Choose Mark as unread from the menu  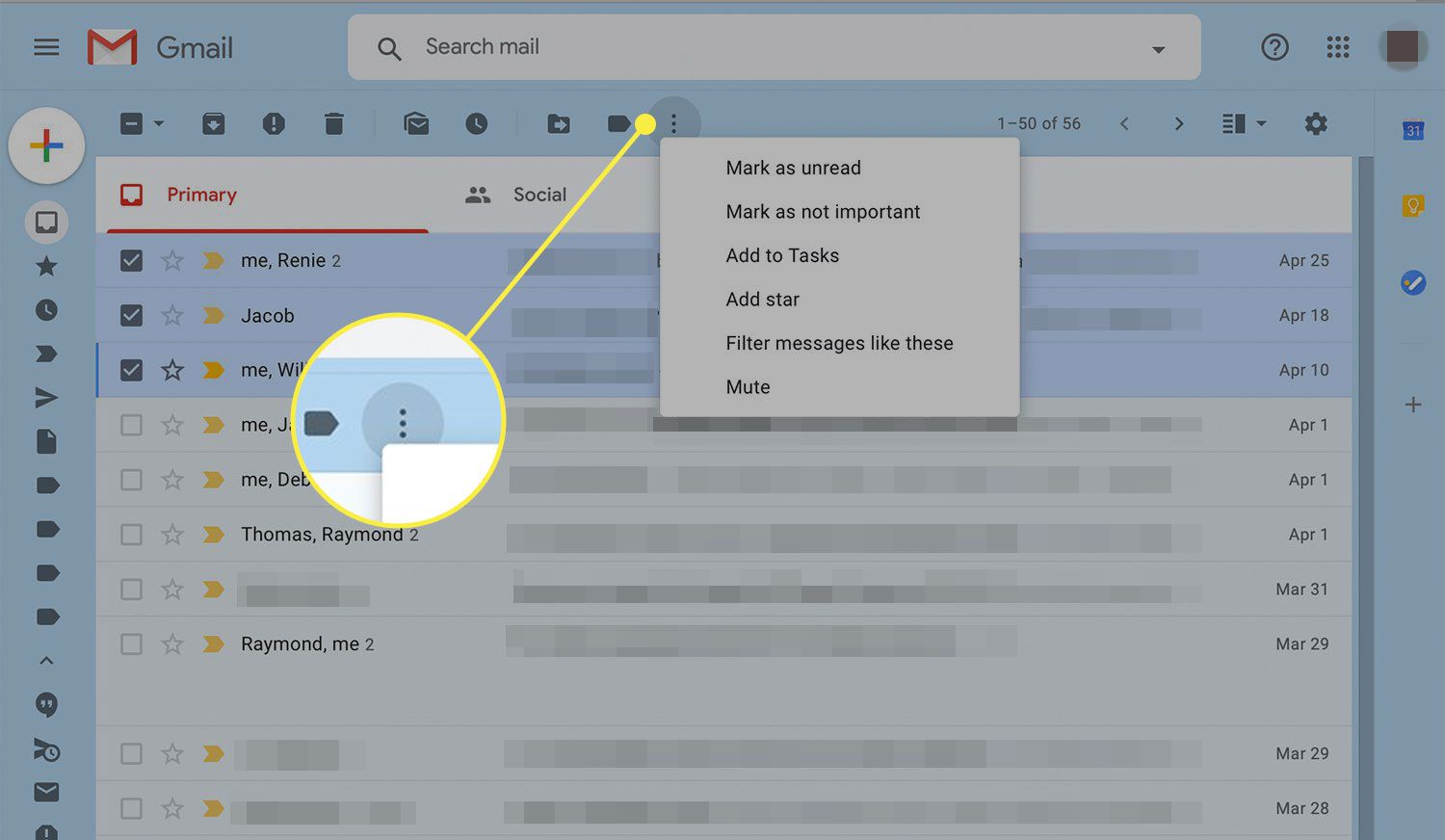point(793,167)
